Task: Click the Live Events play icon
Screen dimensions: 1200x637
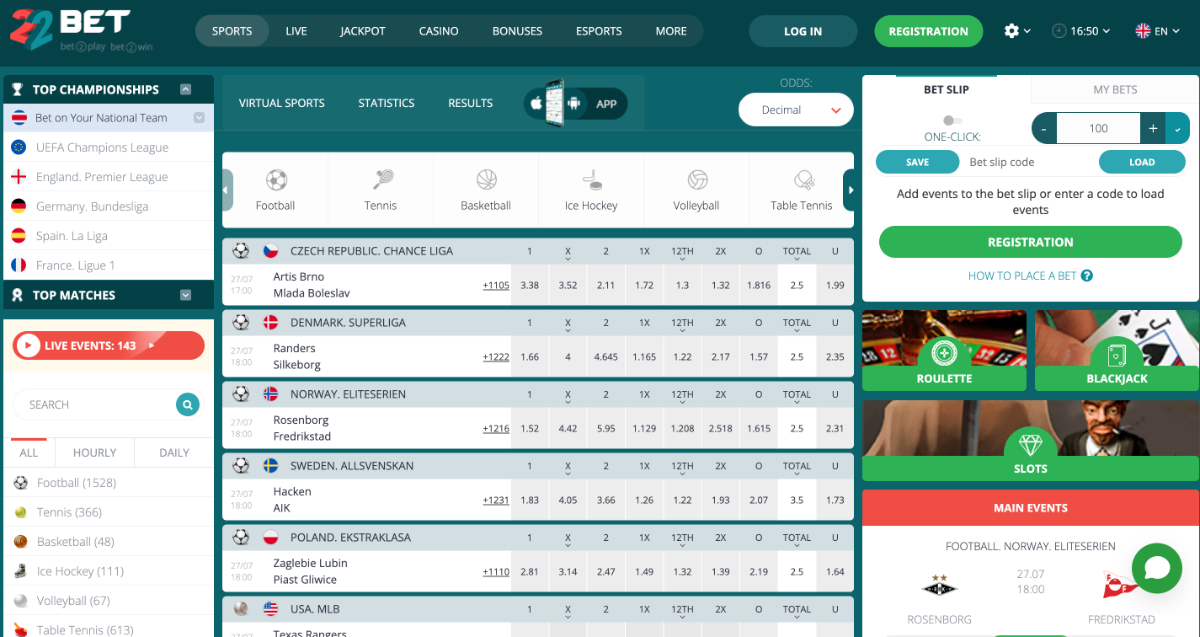Action: [28, 345]
